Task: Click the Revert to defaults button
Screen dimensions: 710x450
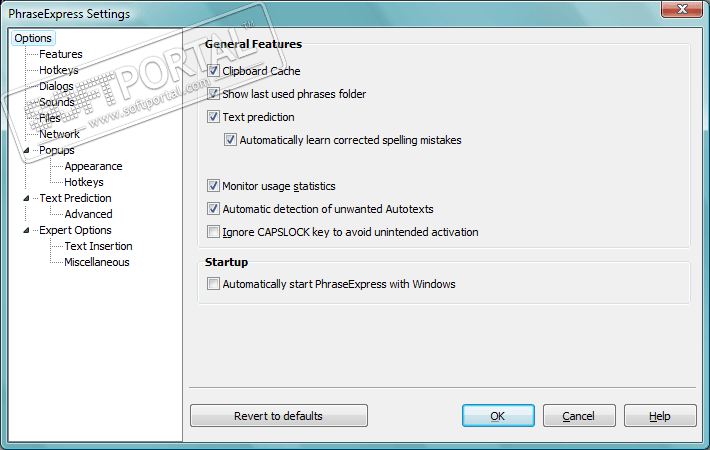Action: coord(278,416)
